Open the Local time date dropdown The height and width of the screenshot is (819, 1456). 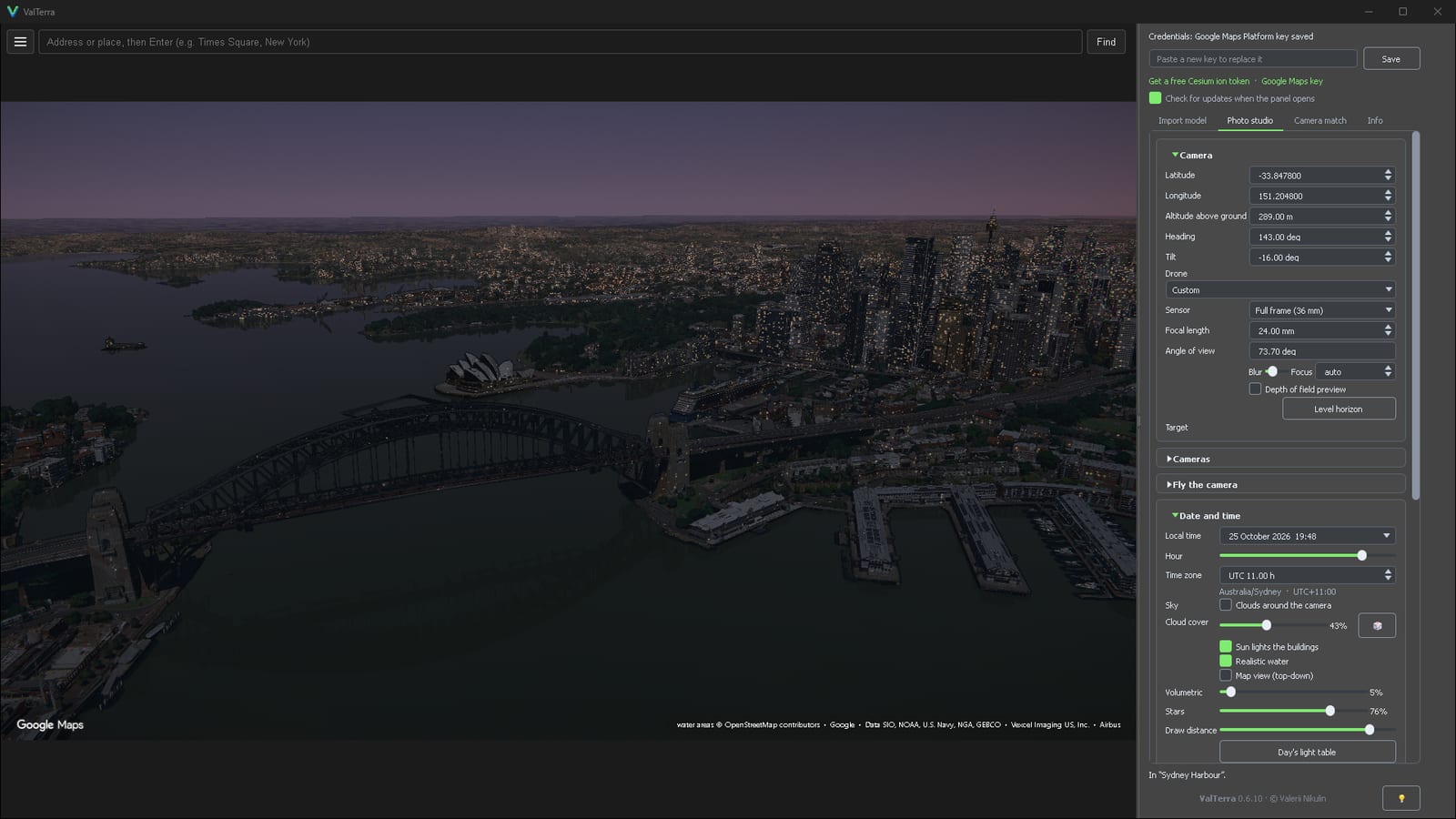1308,536
